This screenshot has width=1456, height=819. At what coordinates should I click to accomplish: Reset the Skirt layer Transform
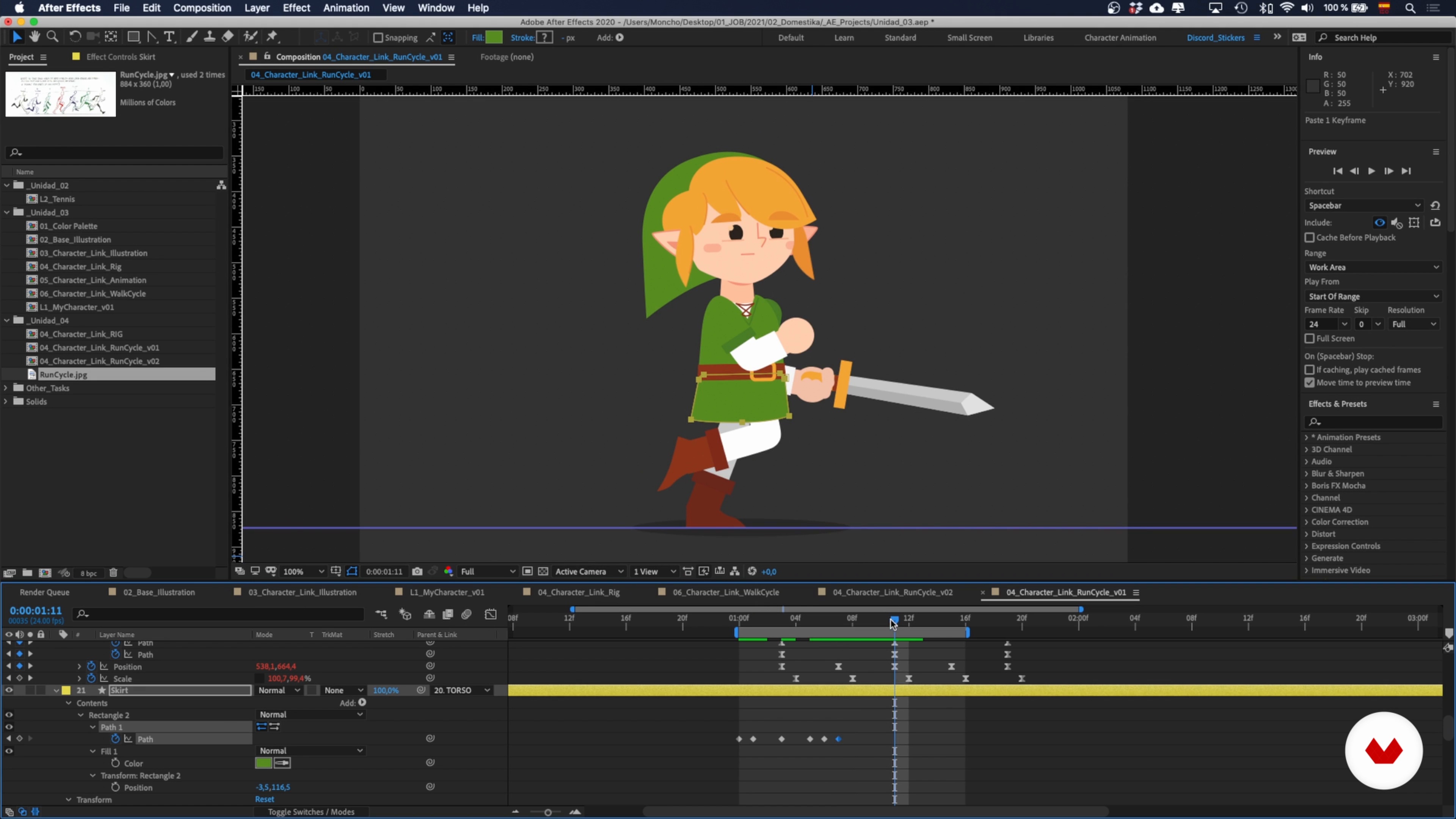tap(265, 799)
